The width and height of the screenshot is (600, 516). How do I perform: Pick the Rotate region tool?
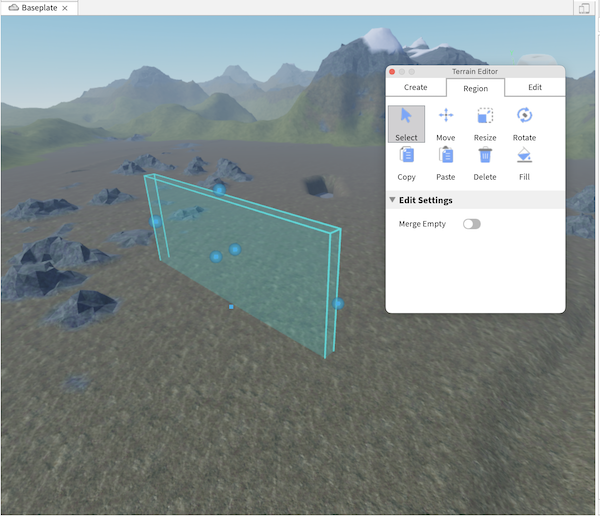point(524,124)
